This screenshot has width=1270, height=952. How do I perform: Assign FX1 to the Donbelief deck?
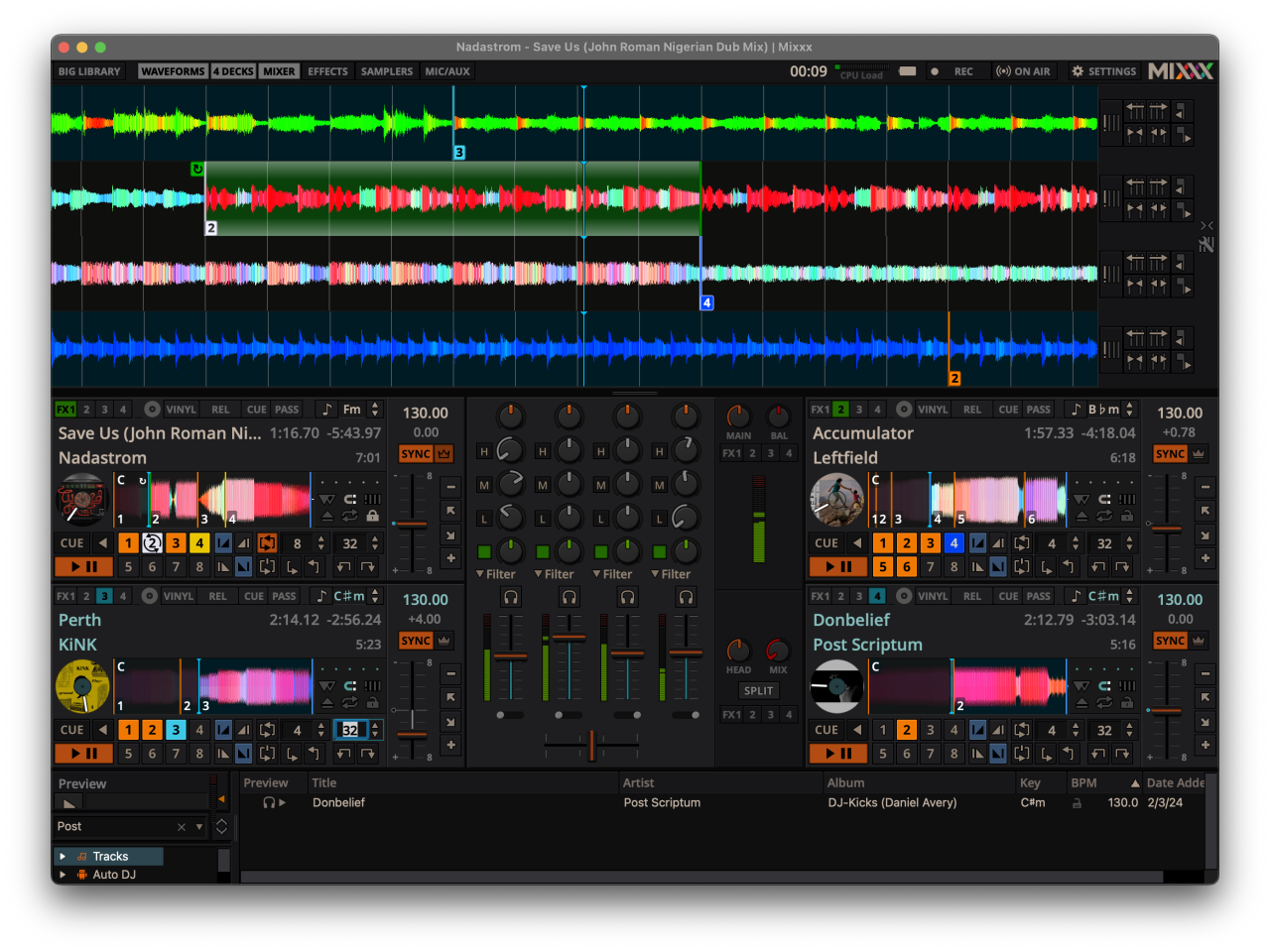tap(822, 595)
